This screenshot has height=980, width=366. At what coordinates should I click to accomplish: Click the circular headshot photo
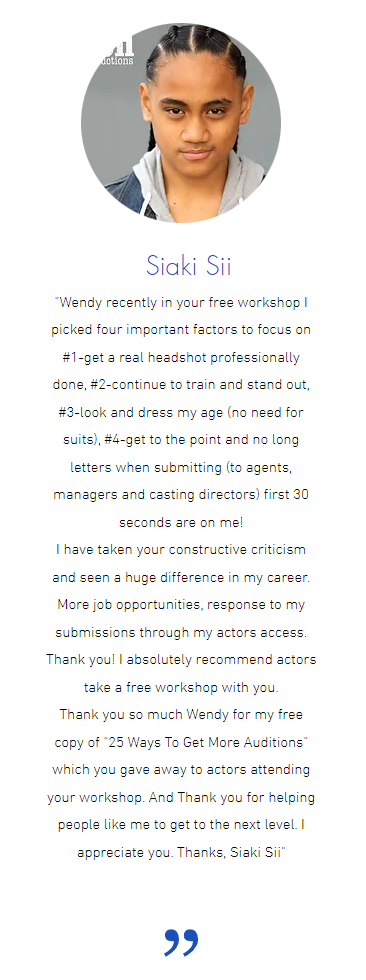(x=181, y=123)
